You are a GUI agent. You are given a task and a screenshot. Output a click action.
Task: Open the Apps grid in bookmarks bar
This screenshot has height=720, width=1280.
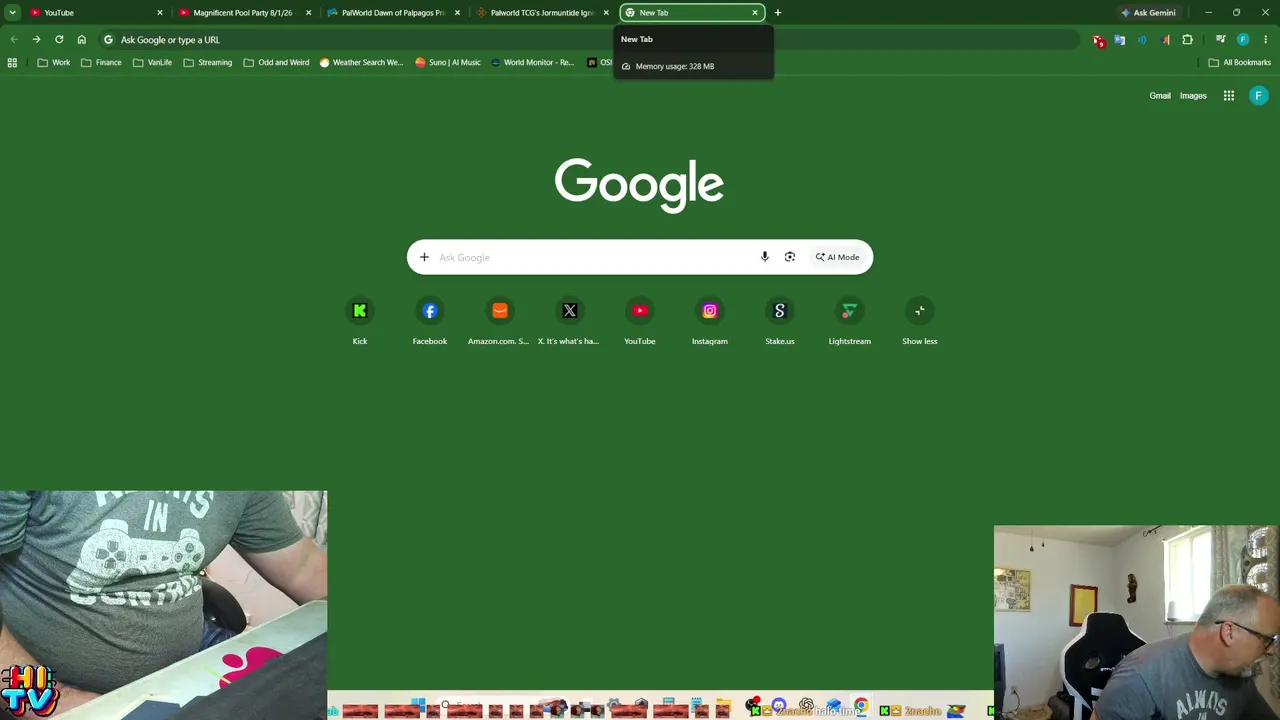(x=12, y=62)
